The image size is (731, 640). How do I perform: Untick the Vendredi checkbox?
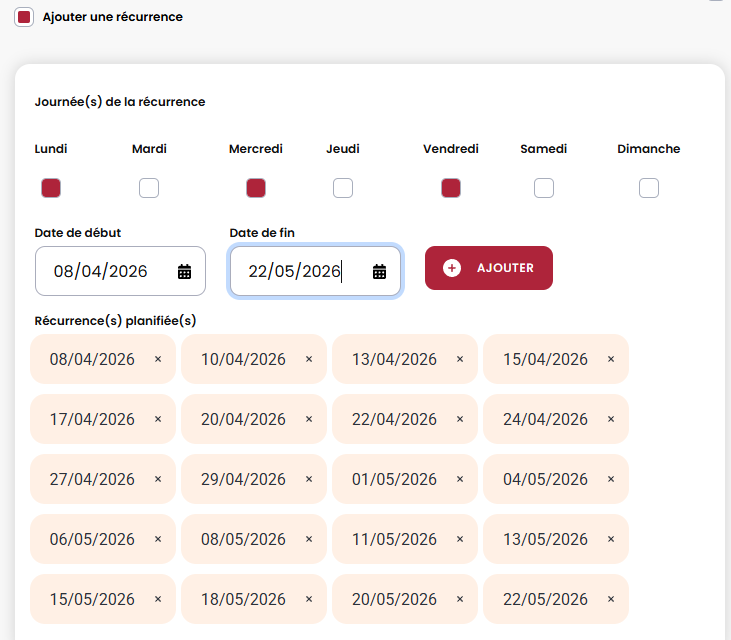click(451, 188)
